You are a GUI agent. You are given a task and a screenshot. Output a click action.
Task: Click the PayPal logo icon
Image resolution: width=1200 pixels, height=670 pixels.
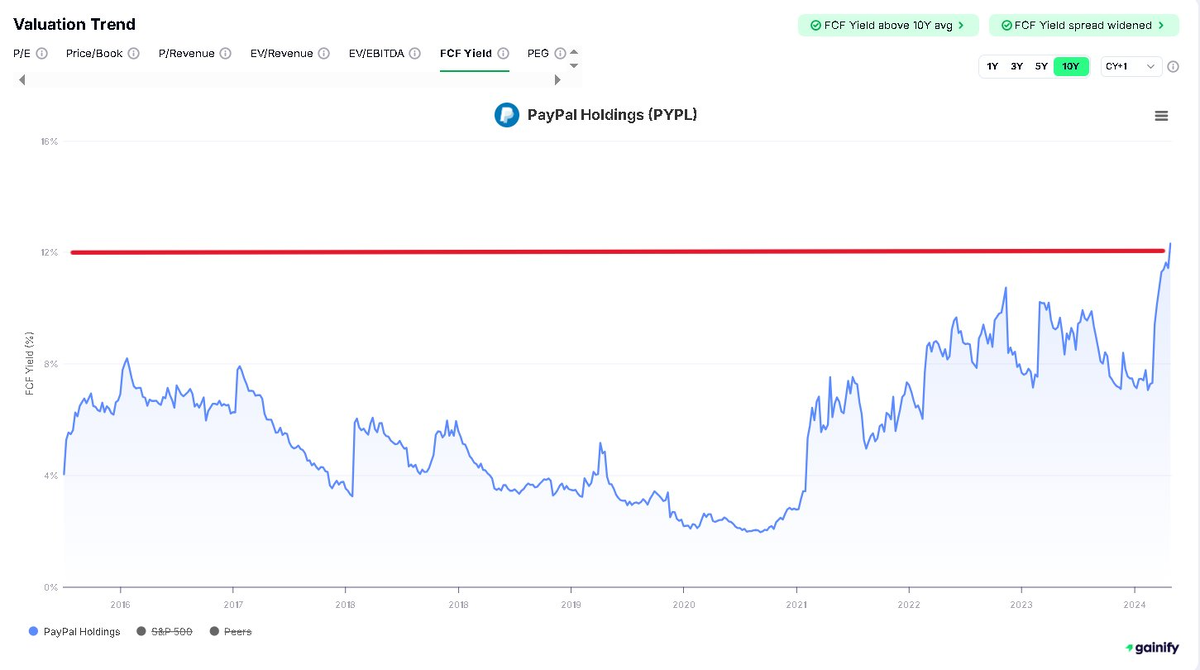[506, 115]
